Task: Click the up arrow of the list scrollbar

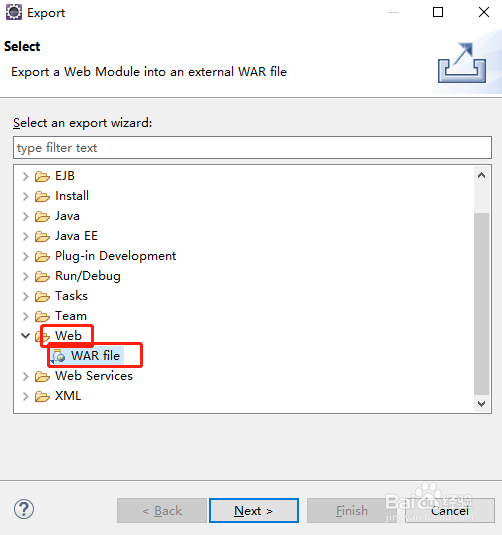Action: tap(482, 175)
